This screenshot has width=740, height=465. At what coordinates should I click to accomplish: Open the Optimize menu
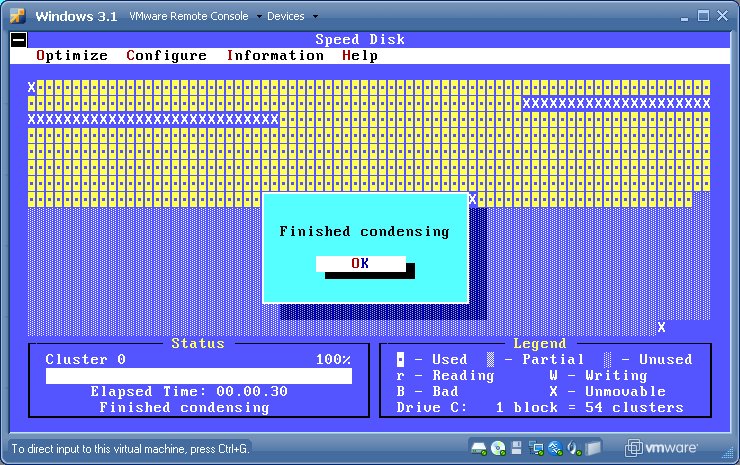[x=72, y=56]
